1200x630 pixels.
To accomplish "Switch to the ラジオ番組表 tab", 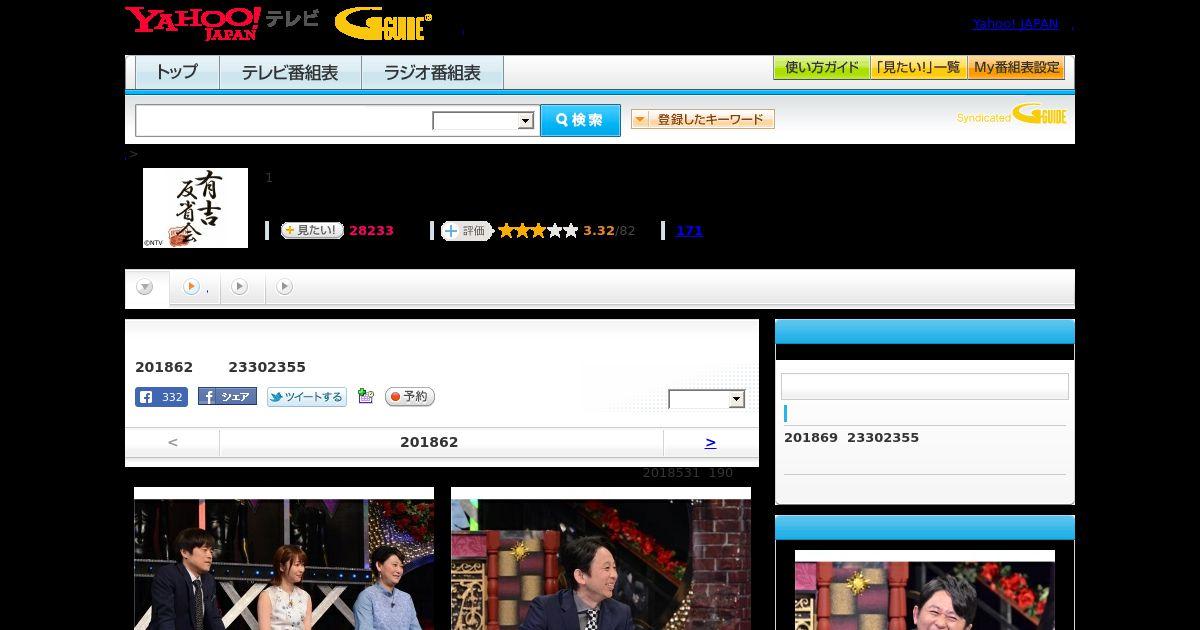I will 432,73.
